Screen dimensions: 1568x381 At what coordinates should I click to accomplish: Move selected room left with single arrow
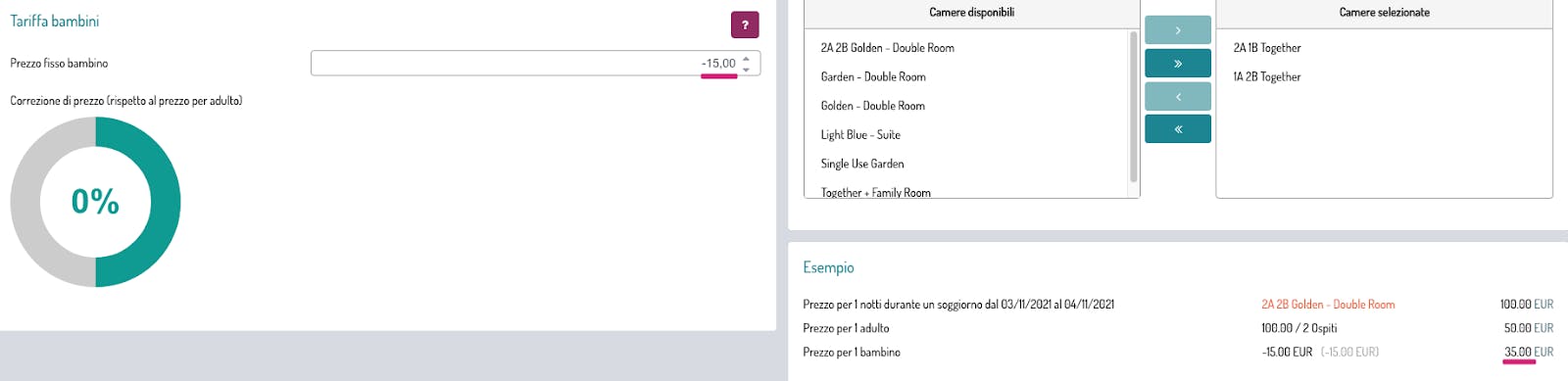pos(1178,96)
